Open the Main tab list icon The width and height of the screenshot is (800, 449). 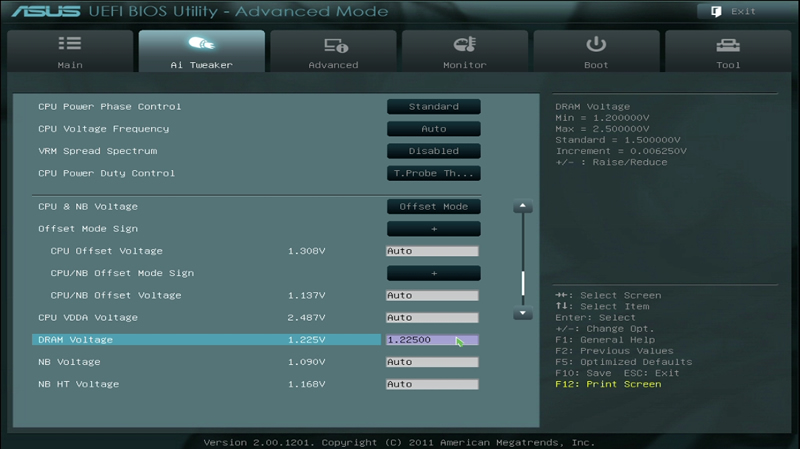[70, 43]
